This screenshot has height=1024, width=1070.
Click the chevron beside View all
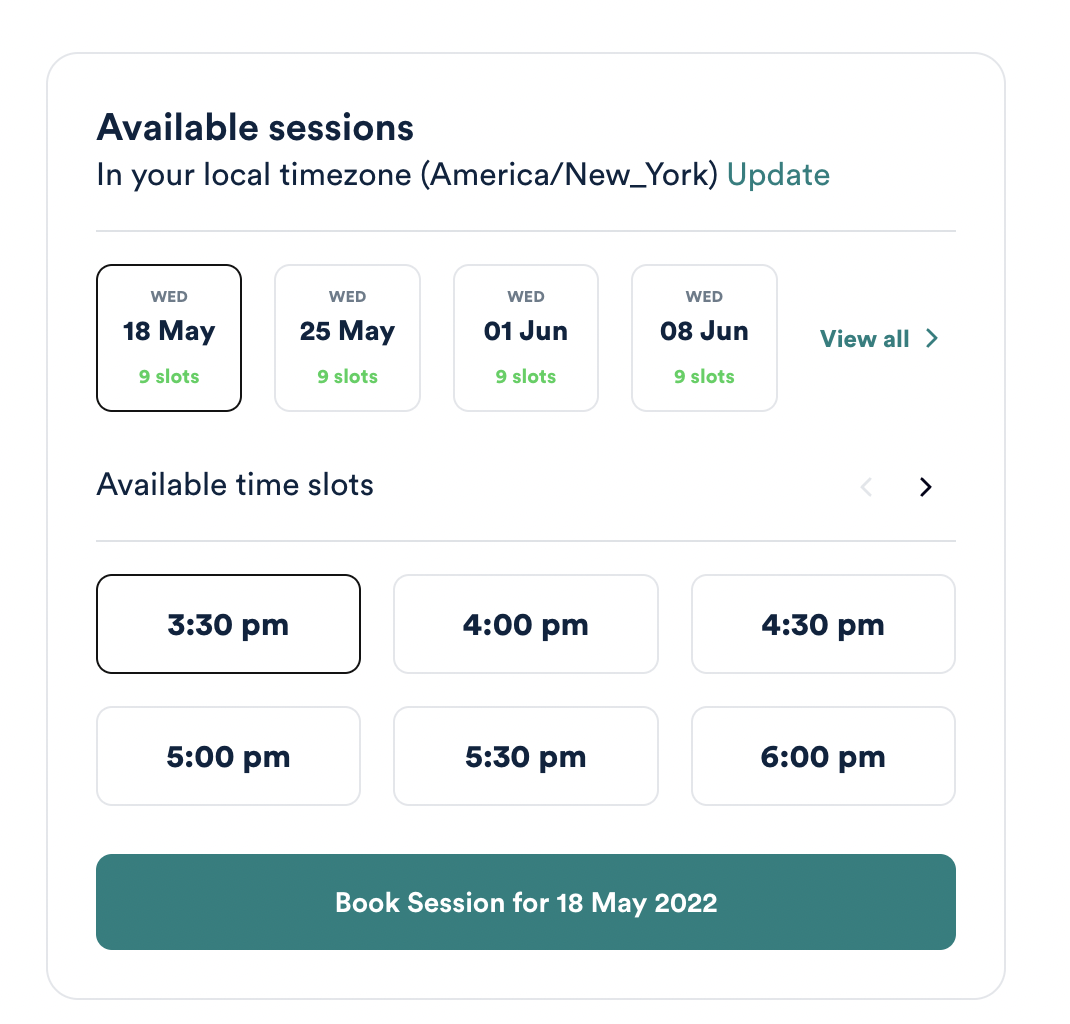tap(932, 339)
